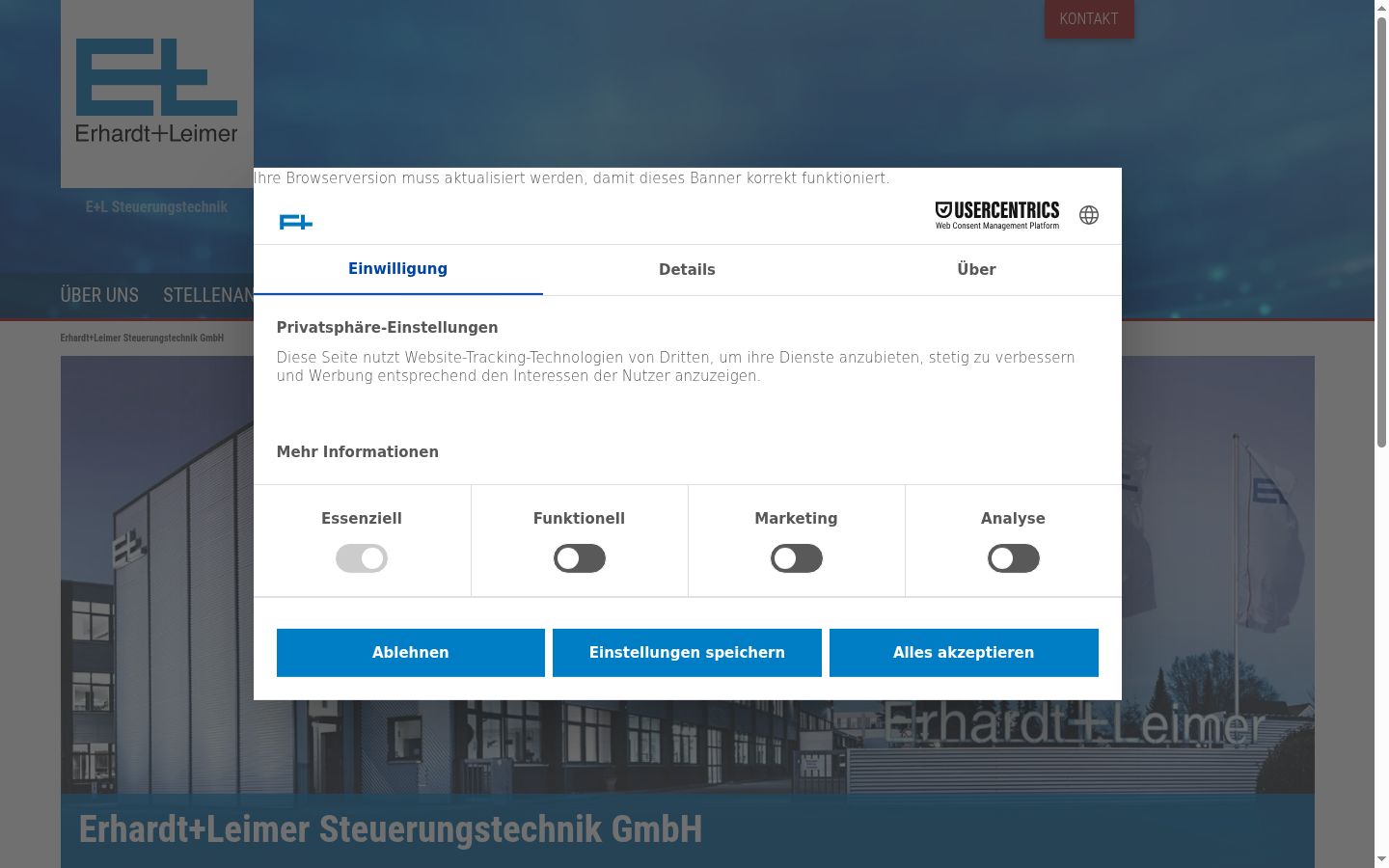Click the Marketing category label
This screenshot has height=868, width=1389.
[x=797, y=519]
